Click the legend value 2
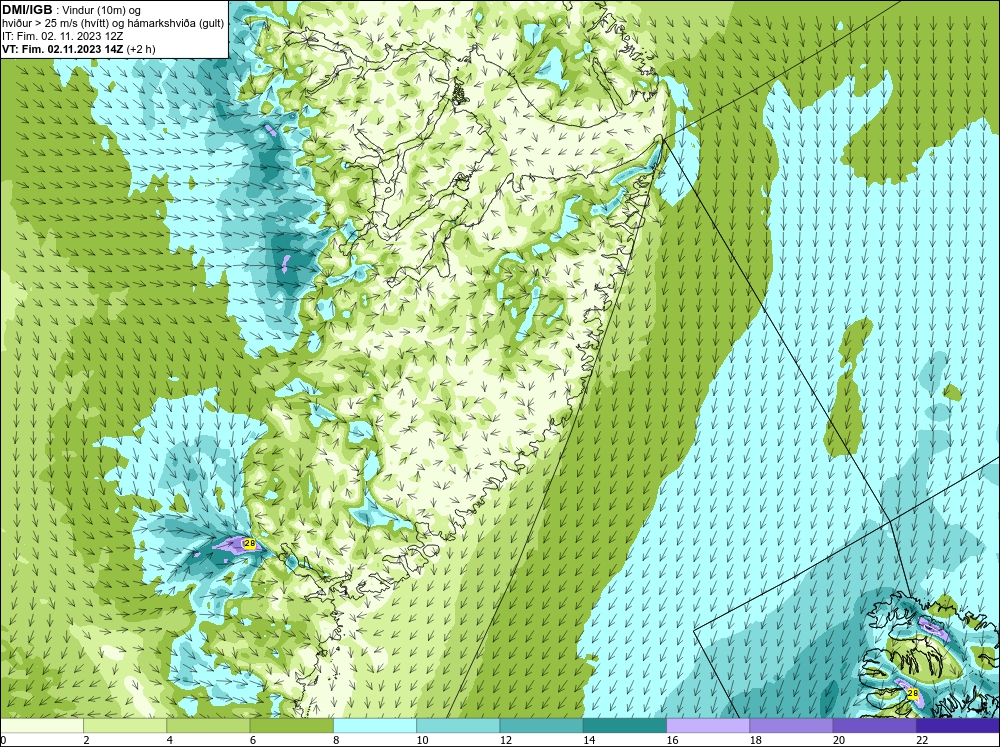Screen dimensions: 1000x747 (86, 740)
